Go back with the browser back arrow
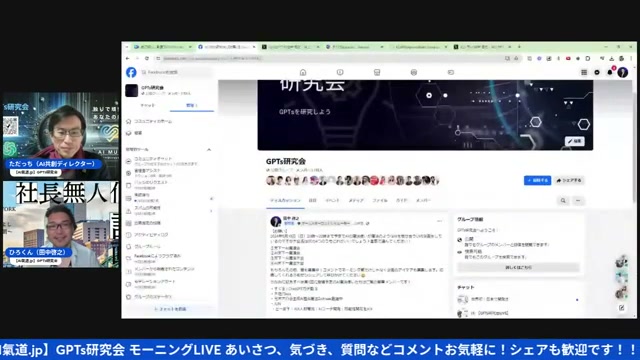This screenshot has width=640, height=360. pos(128,58)
